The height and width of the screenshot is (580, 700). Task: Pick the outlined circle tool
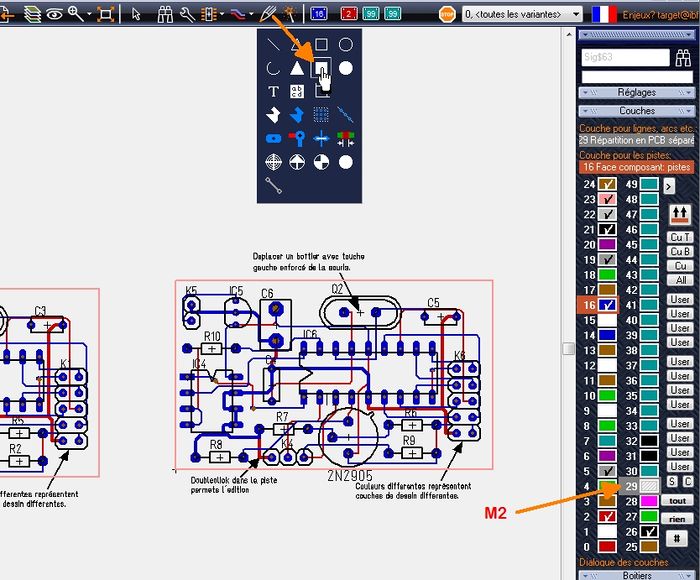click(346, 44)
